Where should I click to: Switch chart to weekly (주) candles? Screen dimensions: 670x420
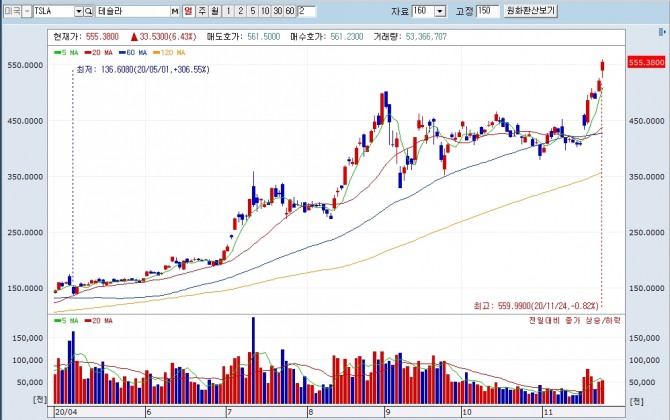click(201, 11)
